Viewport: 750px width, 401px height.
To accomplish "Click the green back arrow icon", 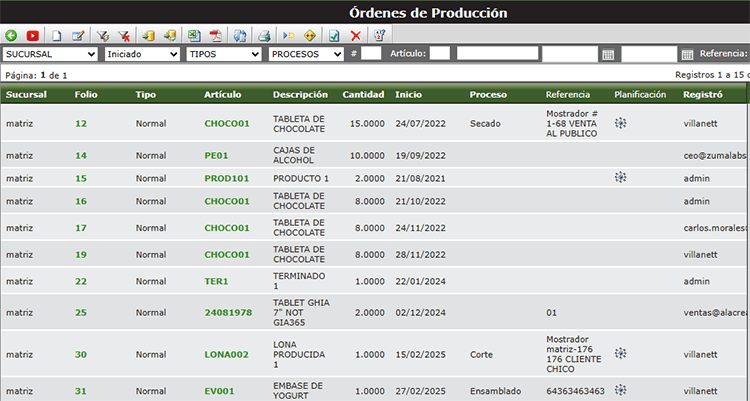I will tap(11, 35).
